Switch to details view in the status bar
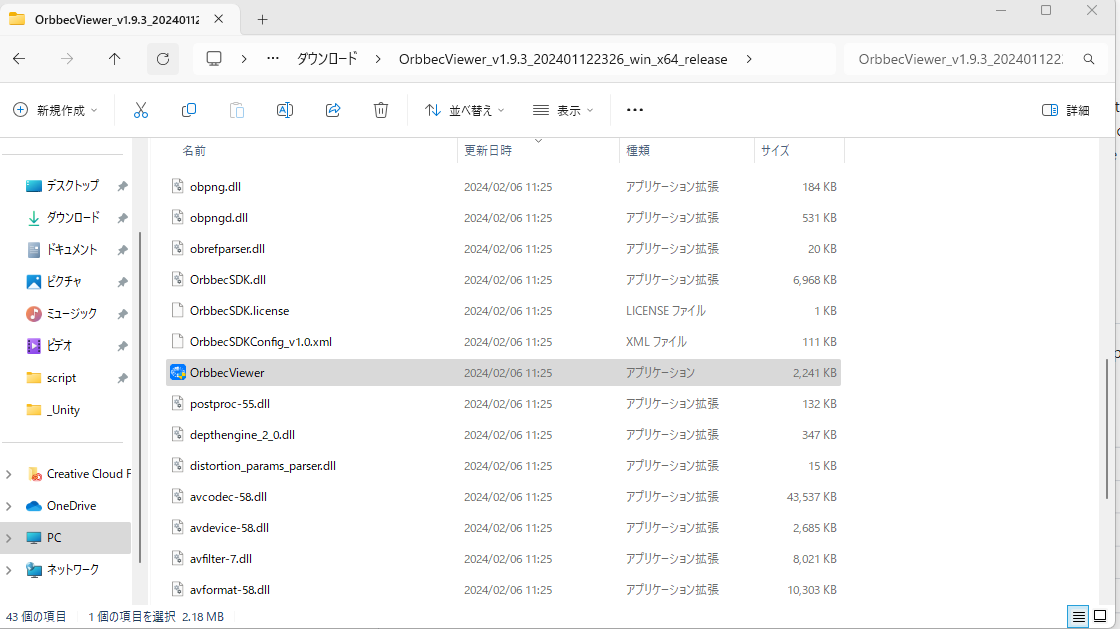The image size is (1120, 629). coord(1078,617)
